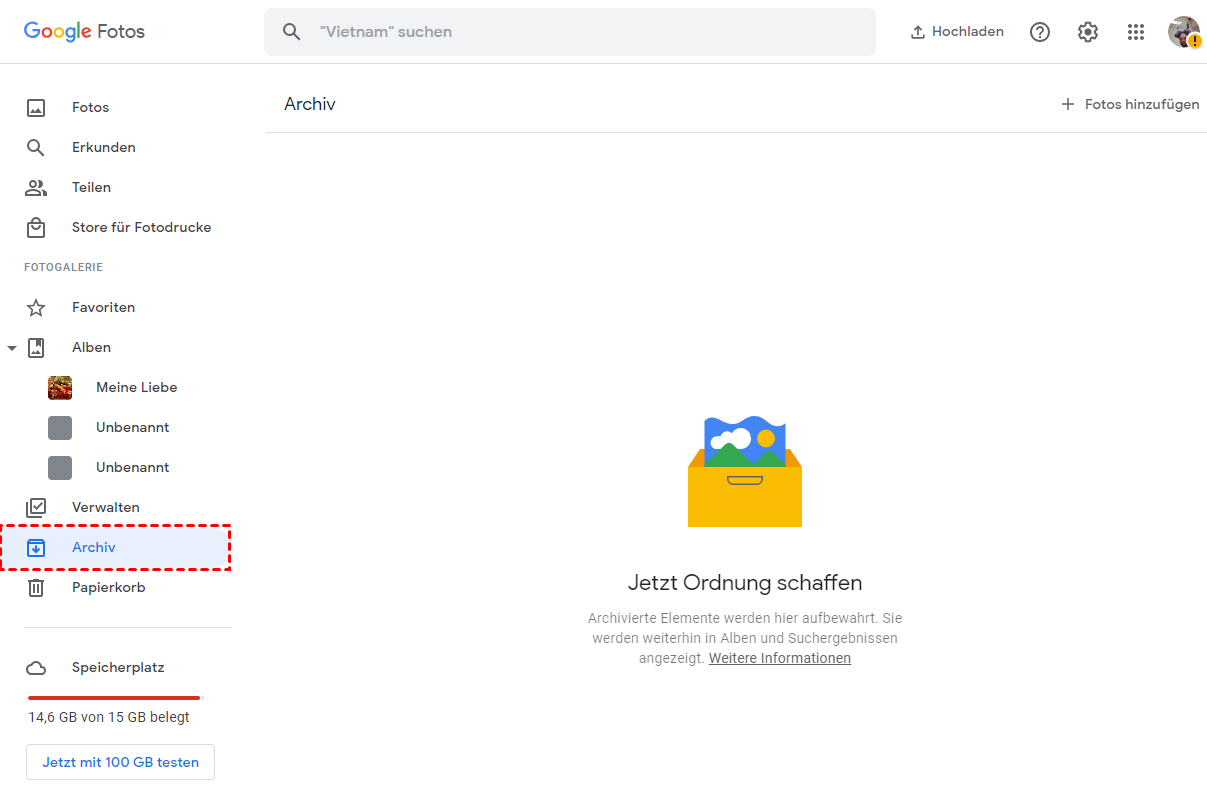Screen dimensions: 1207x790
Task: Click the Speicherplatz cloud icon
Action: click(36, 668)
